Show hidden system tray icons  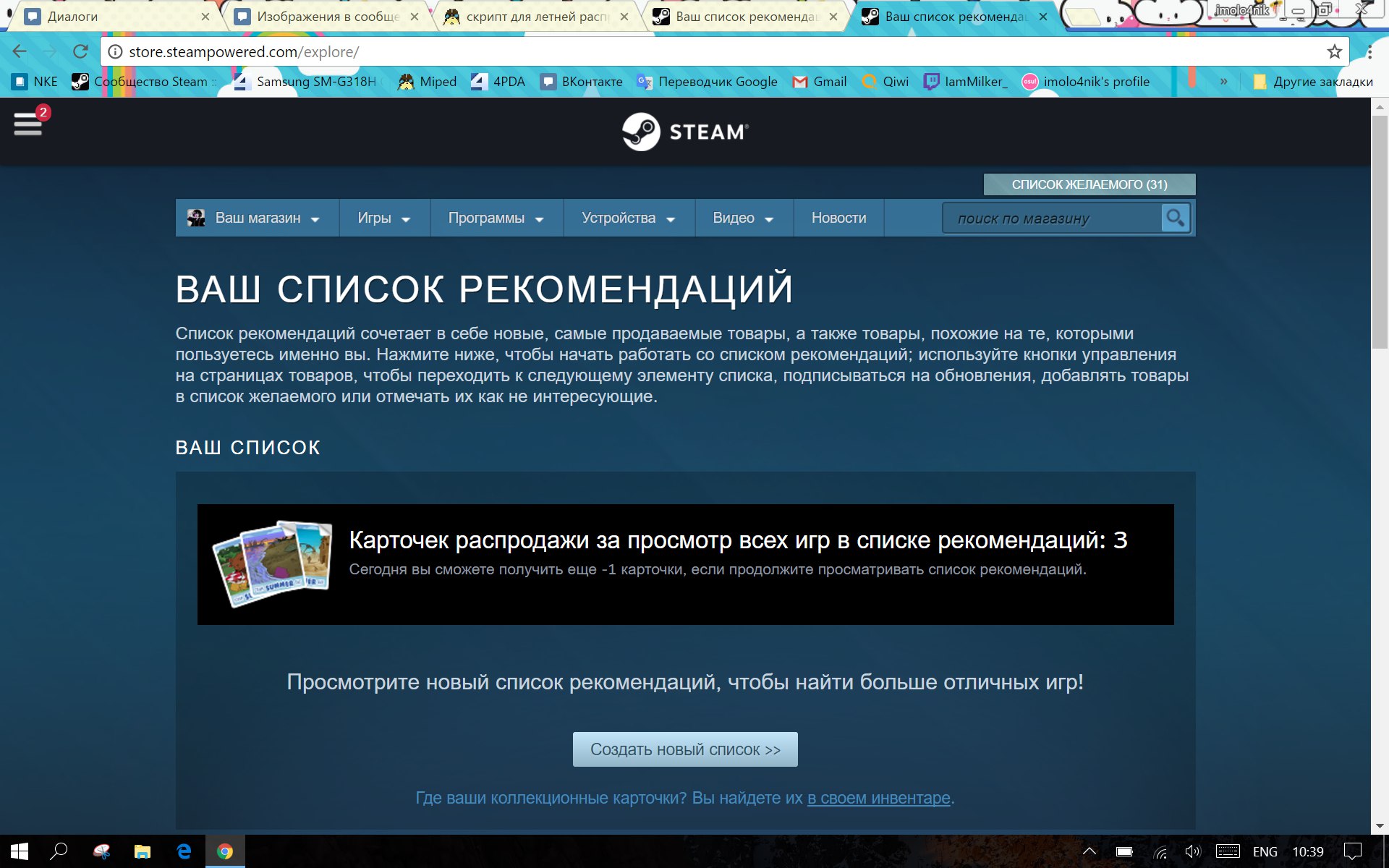1089,851
